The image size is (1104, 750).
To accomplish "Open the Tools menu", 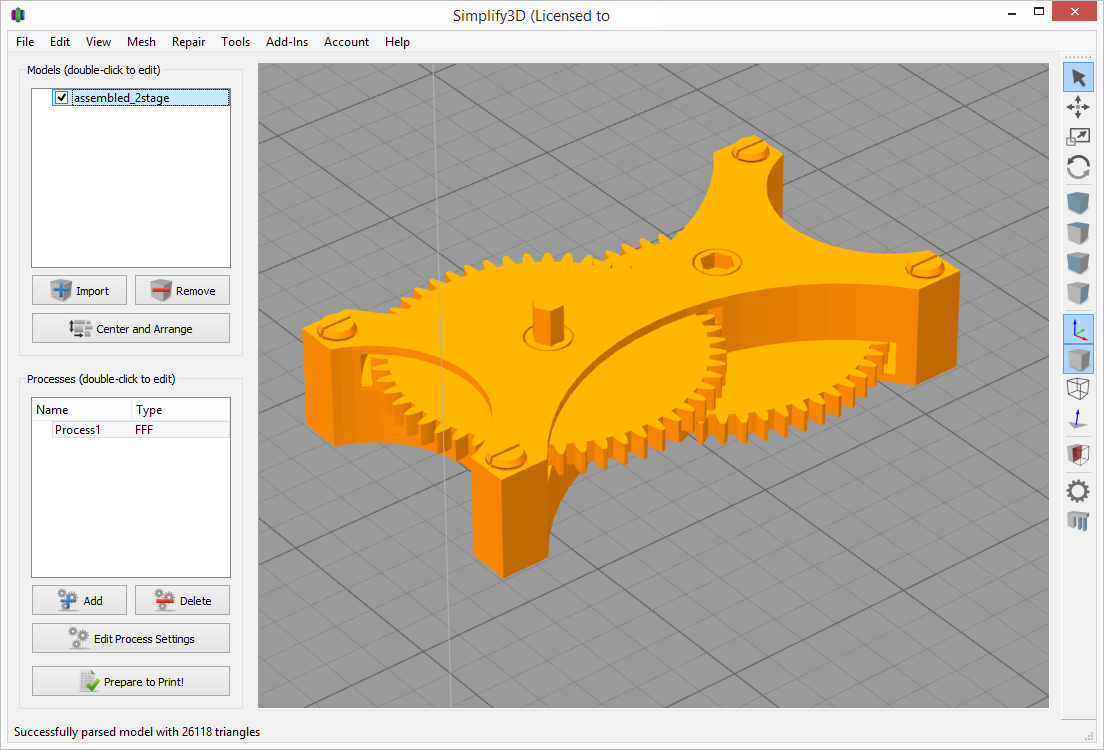I will coord(235,42).
